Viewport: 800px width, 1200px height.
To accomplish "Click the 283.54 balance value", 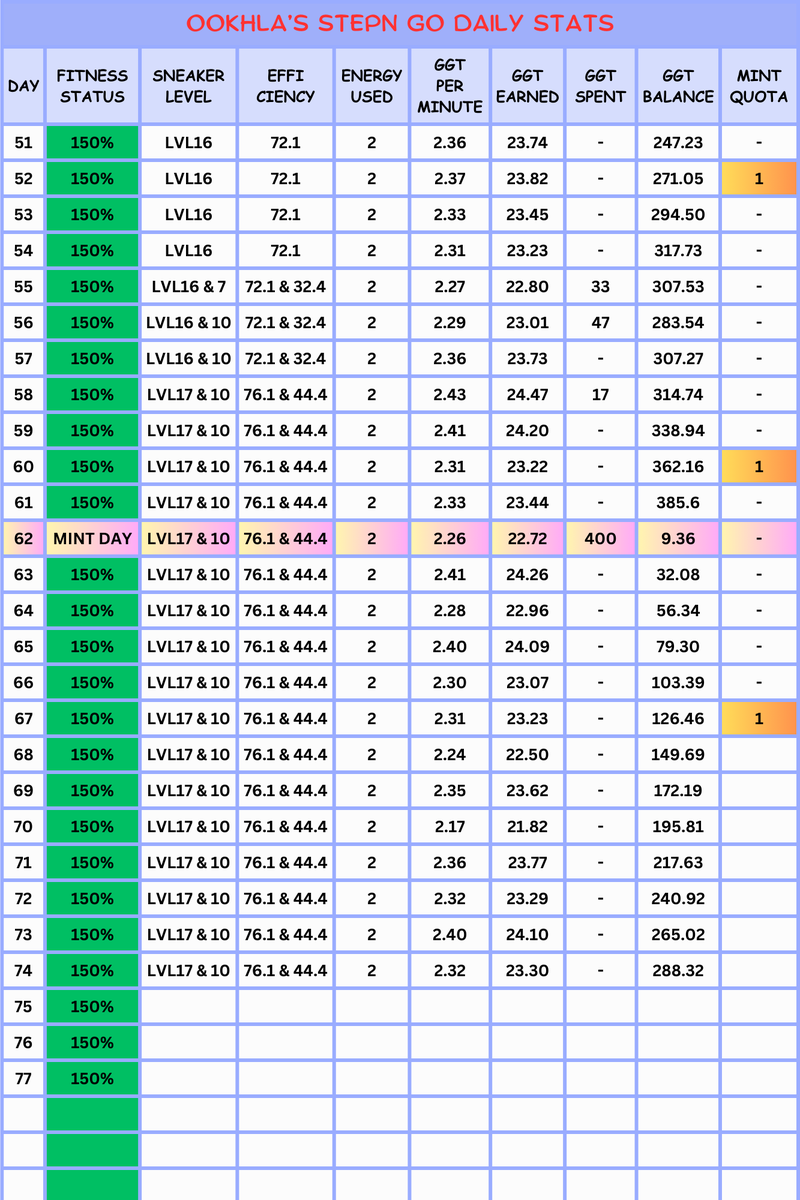I will (678, 323).
